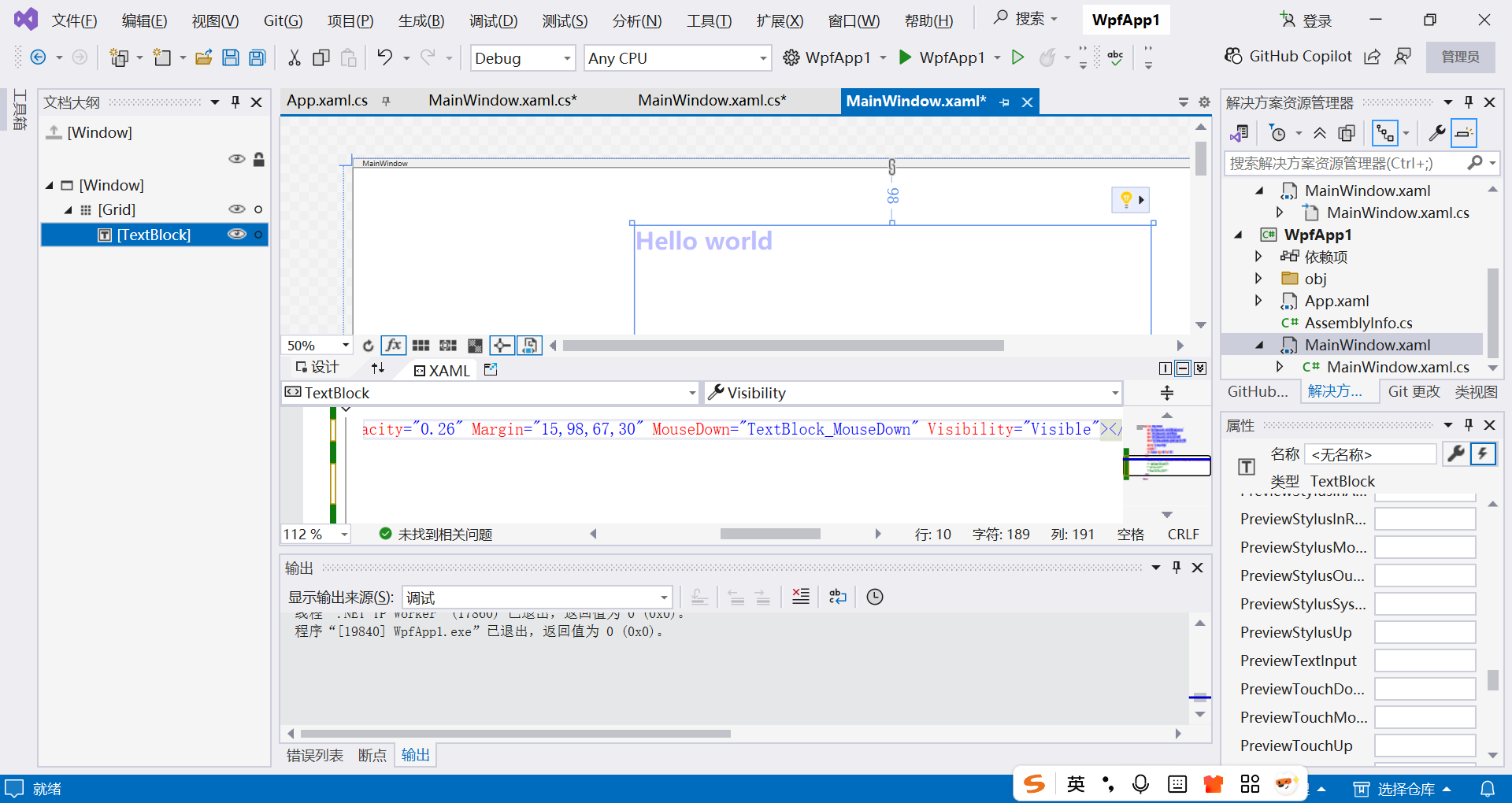
Task: Switch to the App.xaml.cs tab
Action: tap(328, 100)
